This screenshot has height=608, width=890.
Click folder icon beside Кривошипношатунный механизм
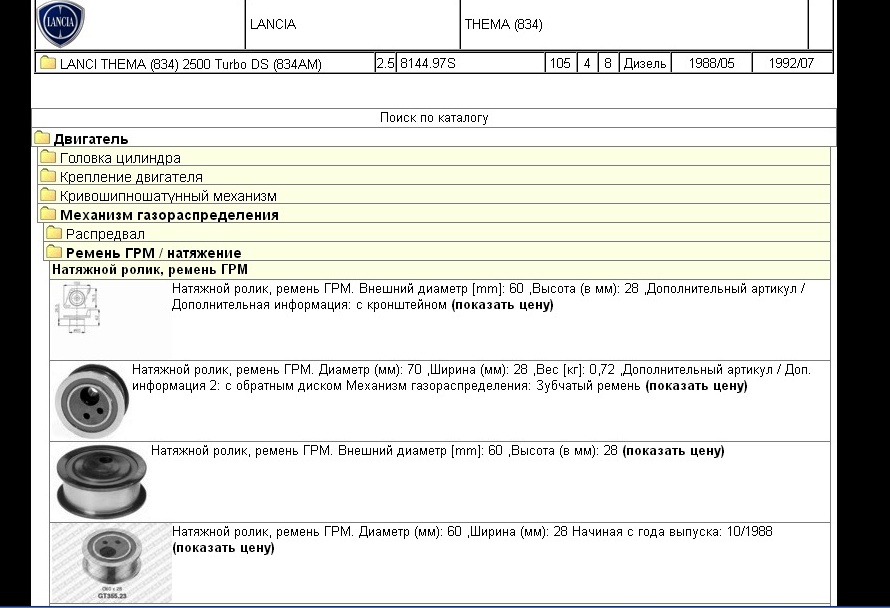(48, 196)
